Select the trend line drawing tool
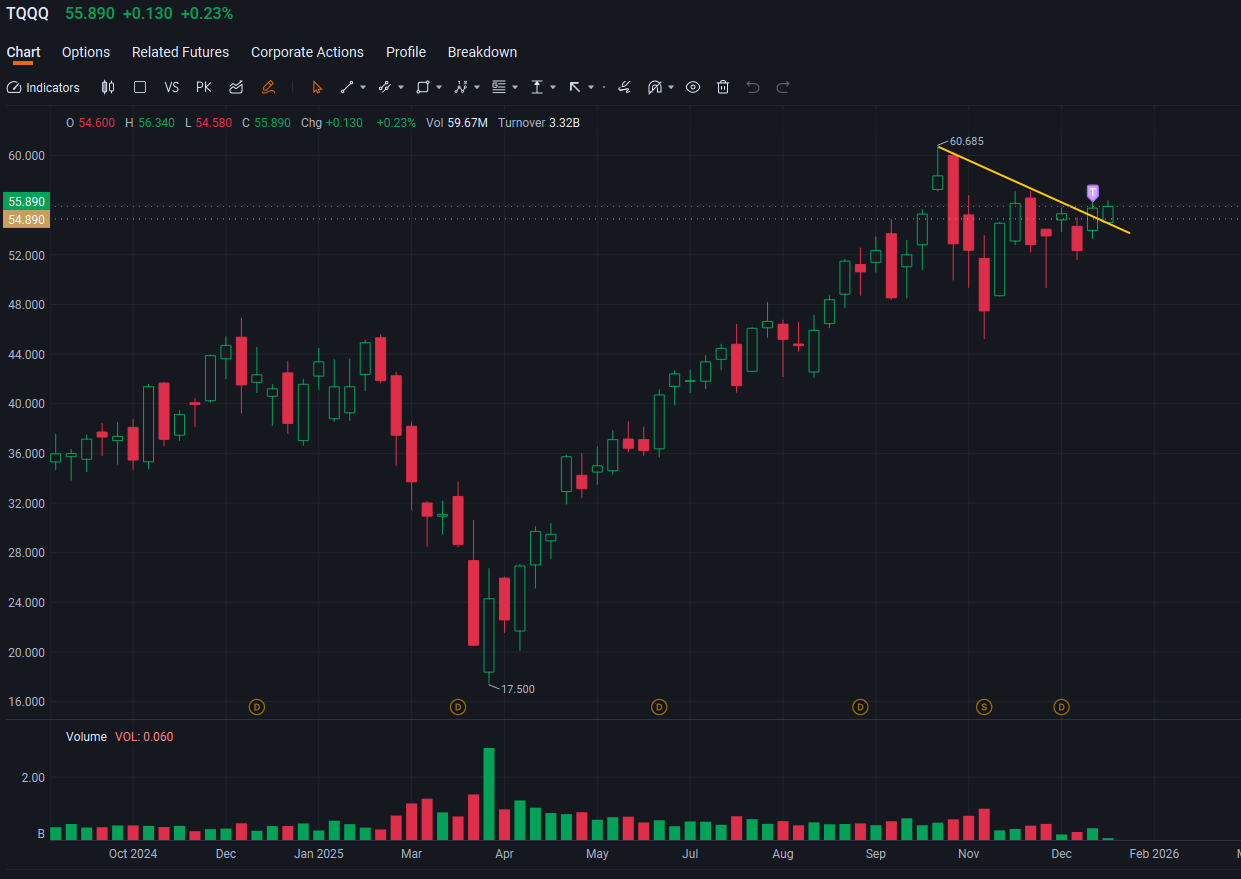Viewport: 1241px width, 879px height. tap(347, 88)
